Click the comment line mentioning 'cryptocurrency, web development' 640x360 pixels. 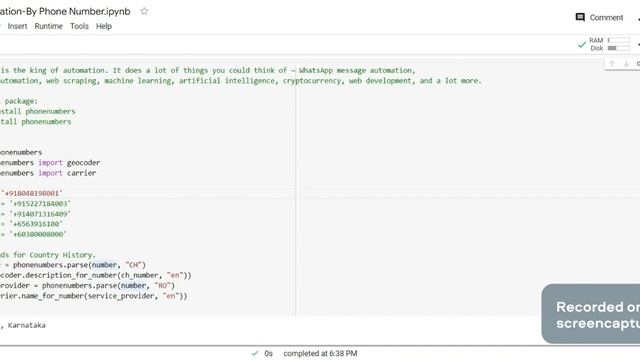coord(241,81)
